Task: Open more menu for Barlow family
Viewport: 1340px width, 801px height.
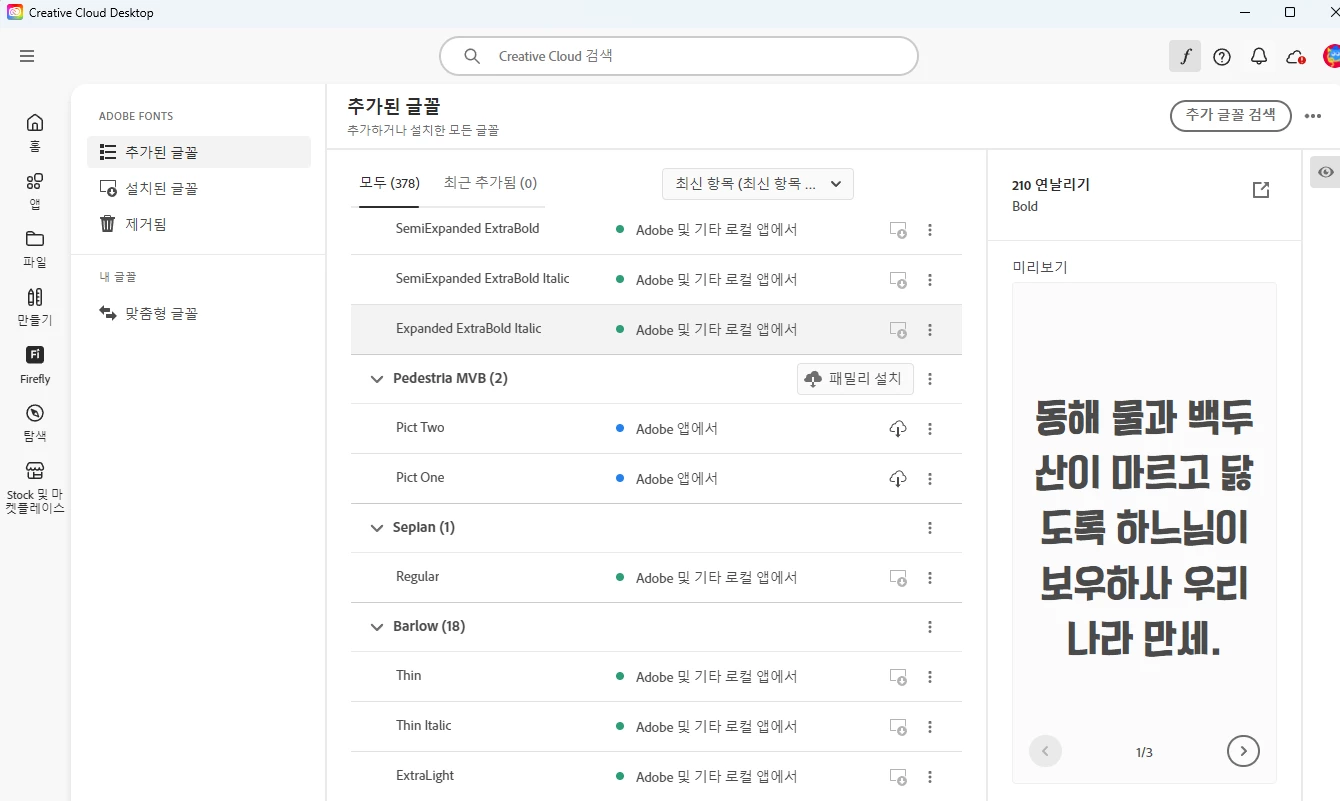Action: click(930, 627)
